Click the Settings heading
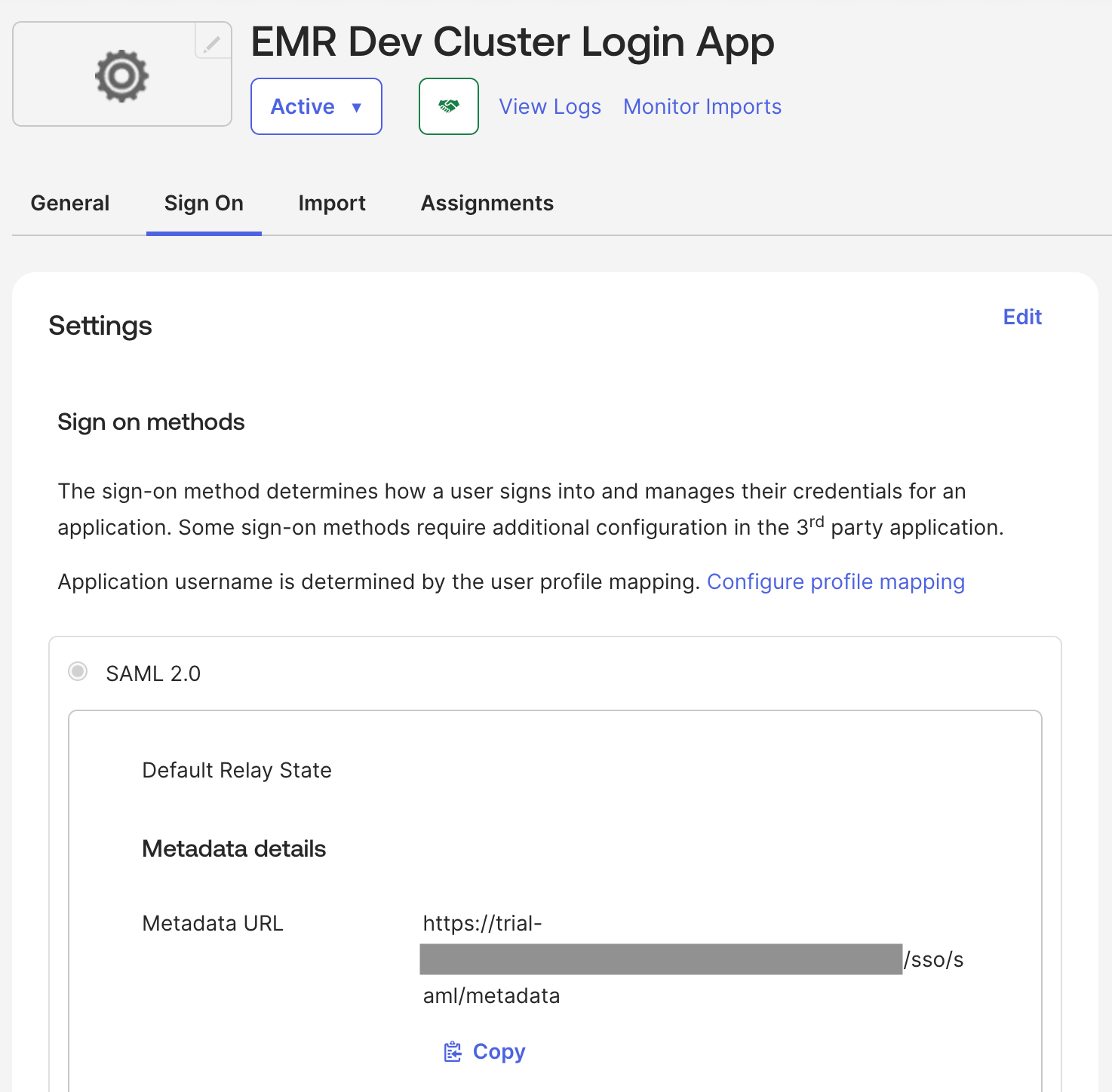1112x1092 pixels. click(100, 326)
